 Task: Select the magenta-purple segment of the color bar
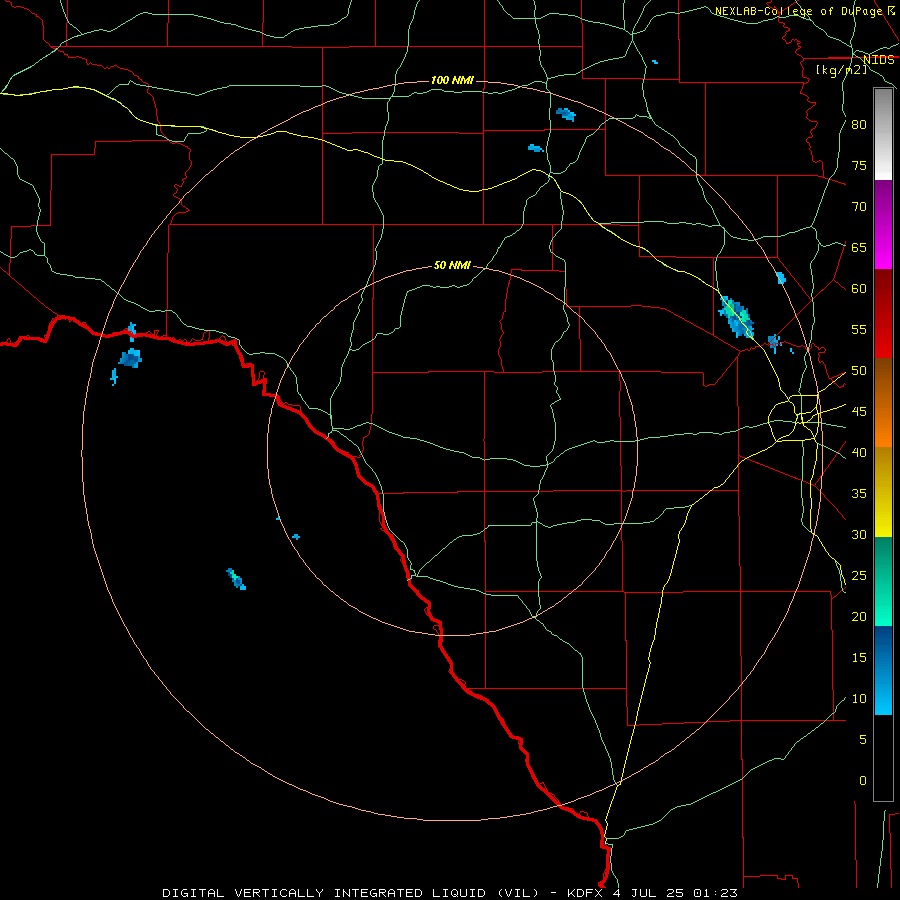[883, 224]
